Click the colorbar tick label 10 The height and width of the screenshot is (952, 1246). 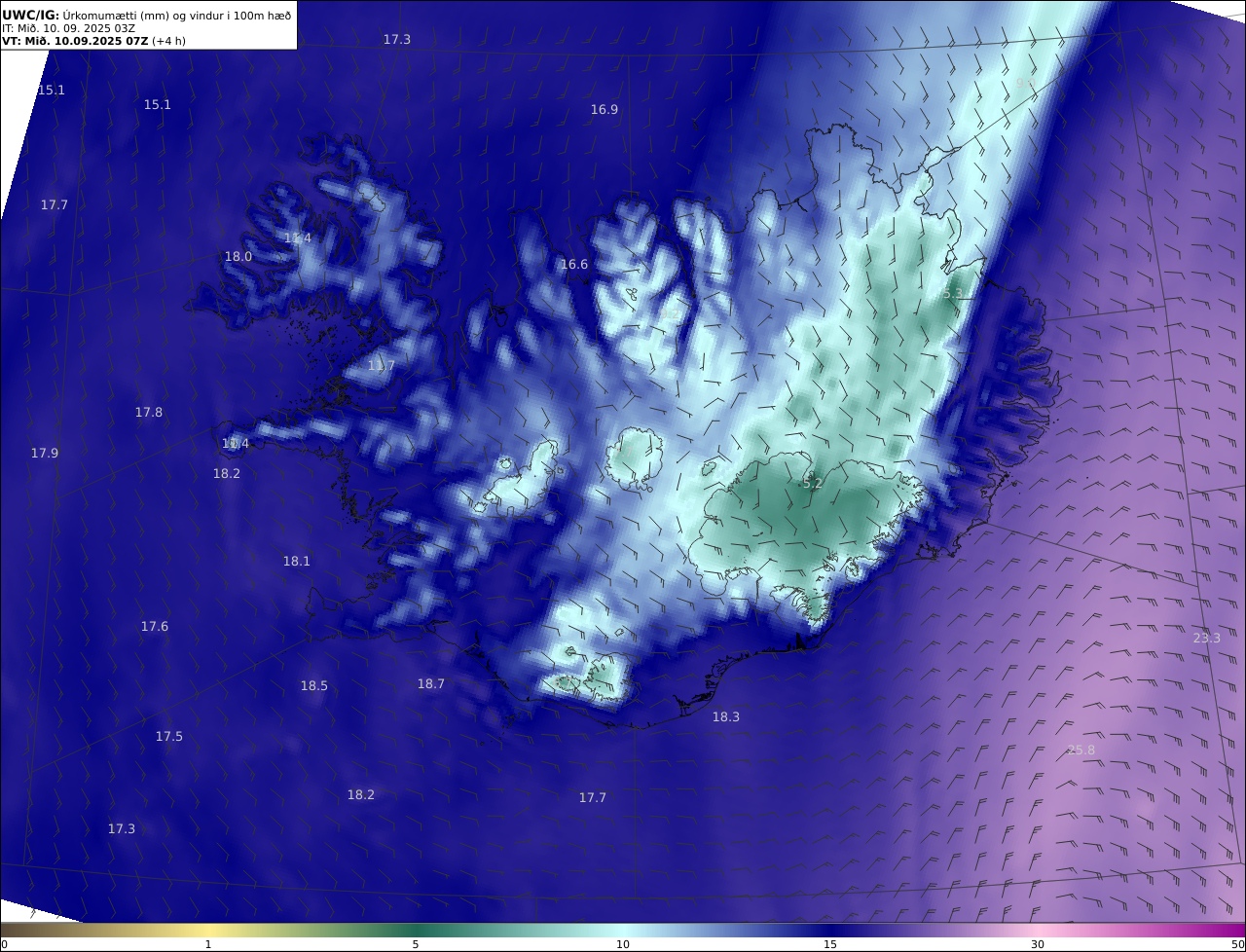click(623, 944)
